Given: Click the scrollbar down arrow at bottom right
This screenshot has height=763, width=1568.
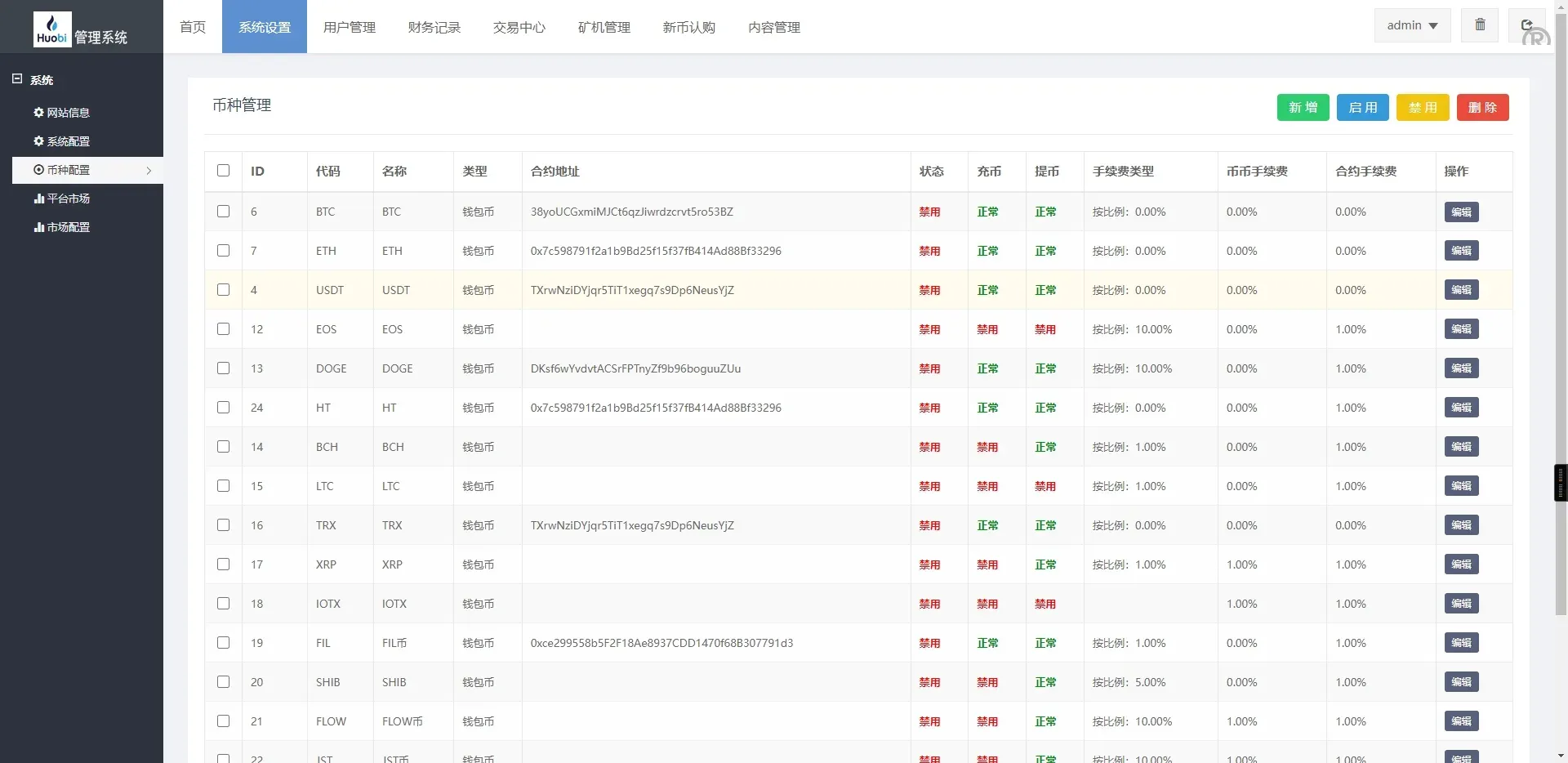Looking at the screenshot, I should 1561,755.
